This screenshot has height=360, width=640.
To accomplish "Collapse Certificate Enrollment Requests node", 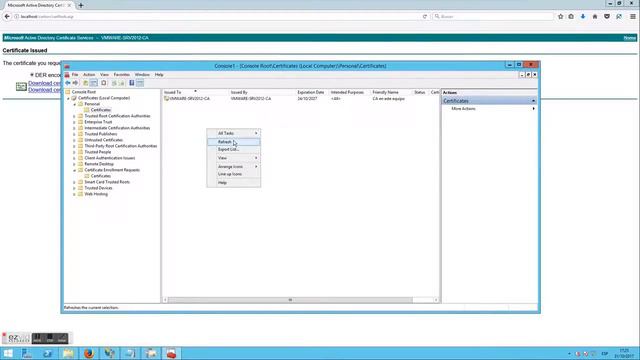I will point(75,170).
